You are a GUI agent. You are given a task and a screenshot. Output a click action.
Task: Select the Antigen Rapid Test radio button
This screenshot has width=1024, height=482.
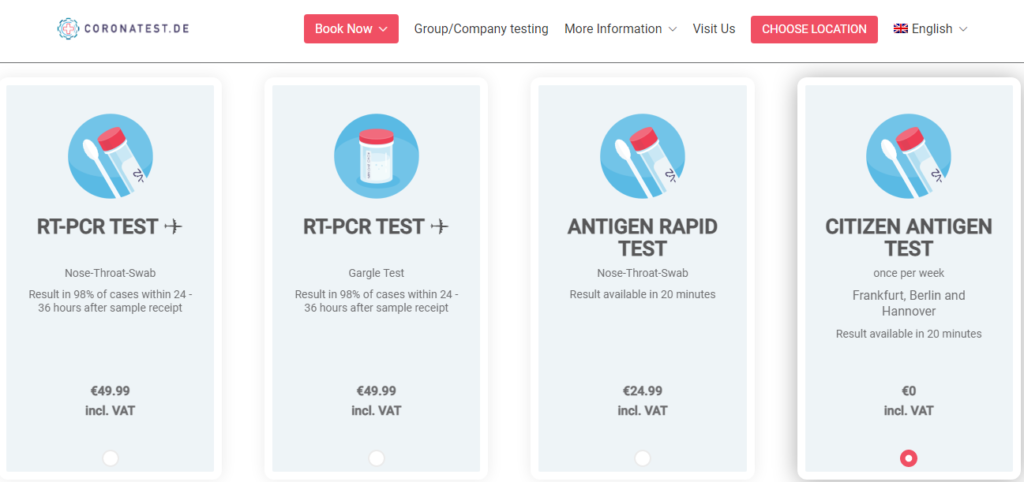tap(643, 458)
